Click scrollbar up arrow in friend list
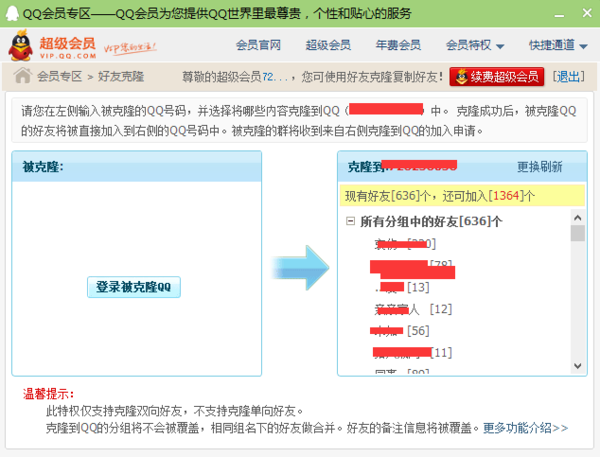 pyautogui.click(x=578, y=218)
